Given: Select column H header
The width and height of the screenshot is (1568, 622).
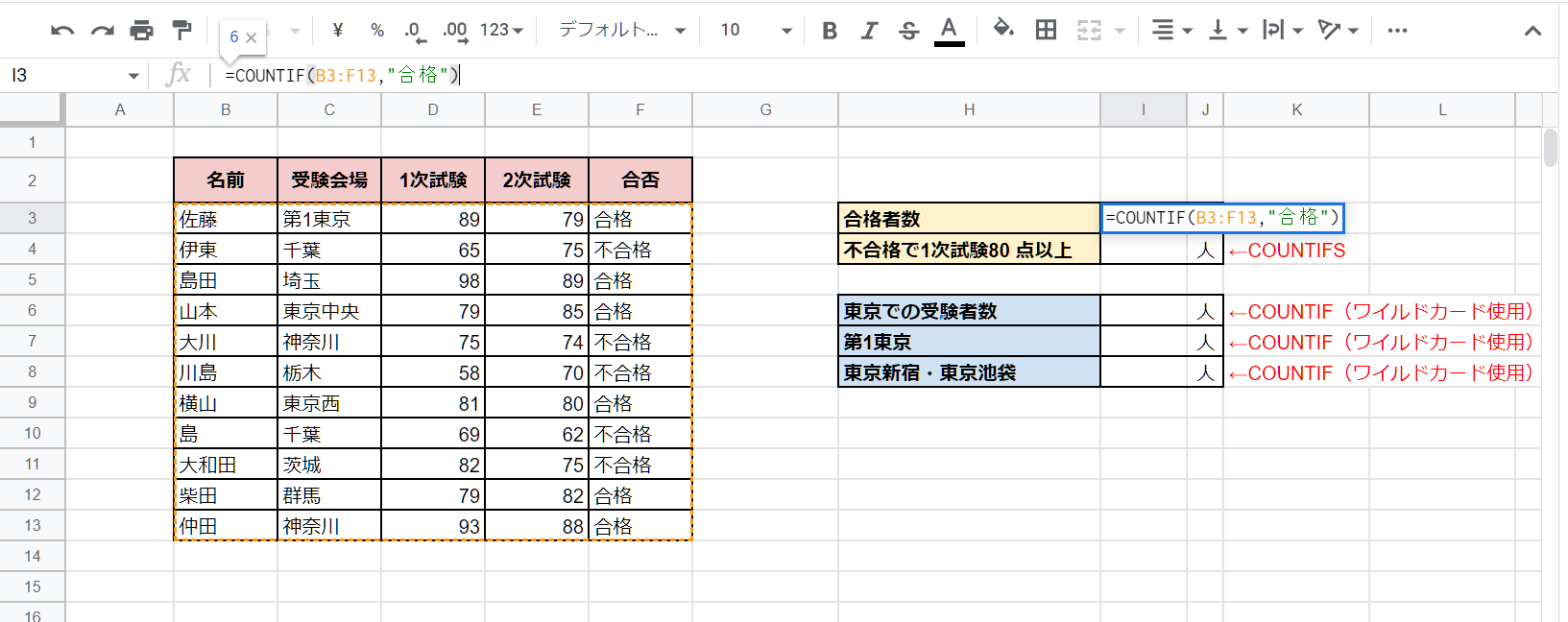Looking at the screenshot, I should [970, 109].
